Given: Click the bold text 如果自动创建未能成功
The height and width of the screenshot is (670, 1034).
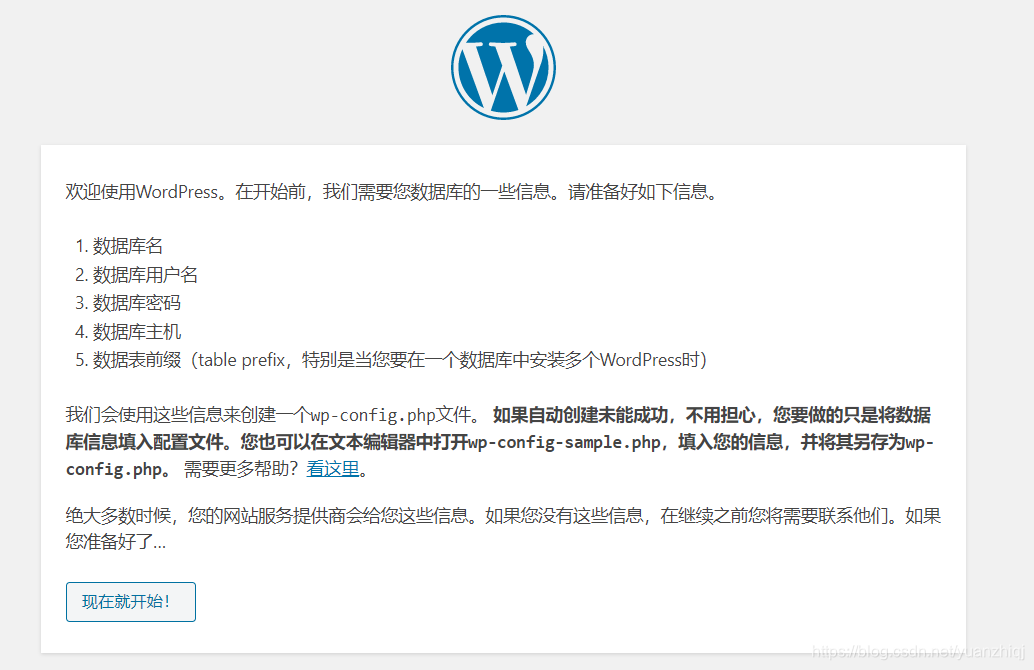Looking at the screenshot, I should pos(580,415).
